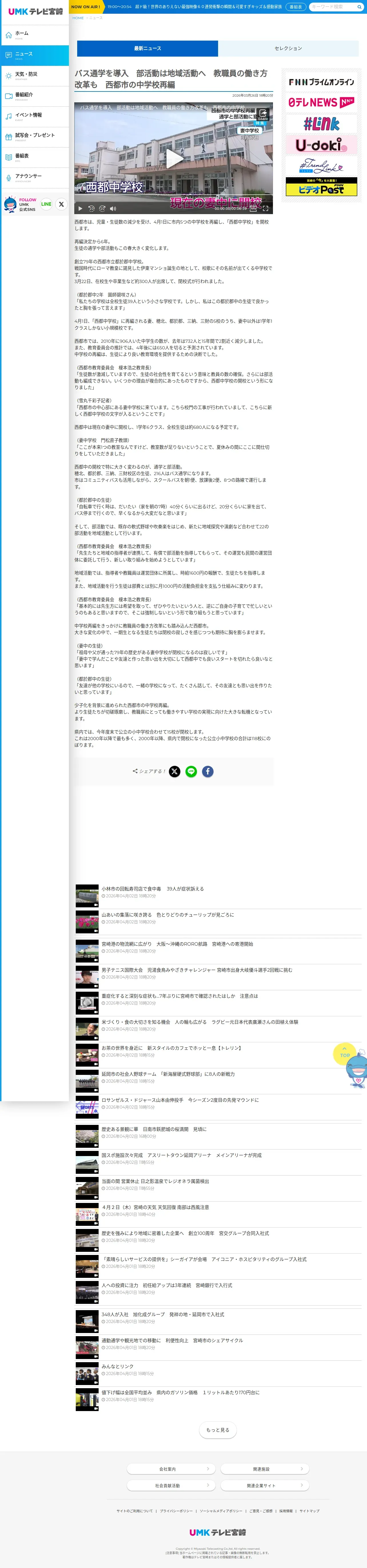Switch to the セレクション tab
The width and height of the screenshot is (367, 1568).
pyautogui.click(x=288, y=49)
